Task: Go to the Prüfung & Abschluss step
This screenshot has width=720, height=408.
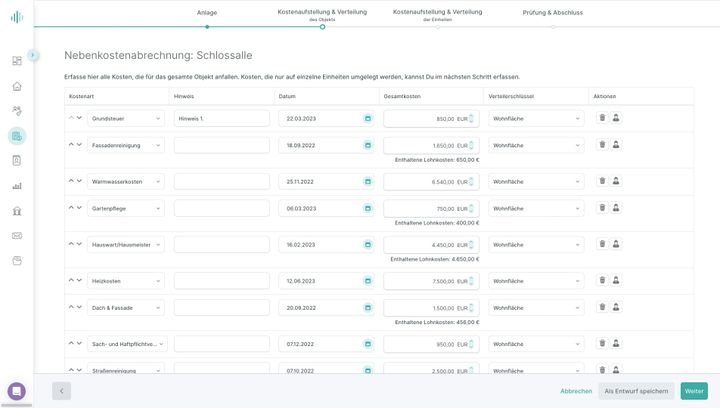Action: click(x=552, y=13)
